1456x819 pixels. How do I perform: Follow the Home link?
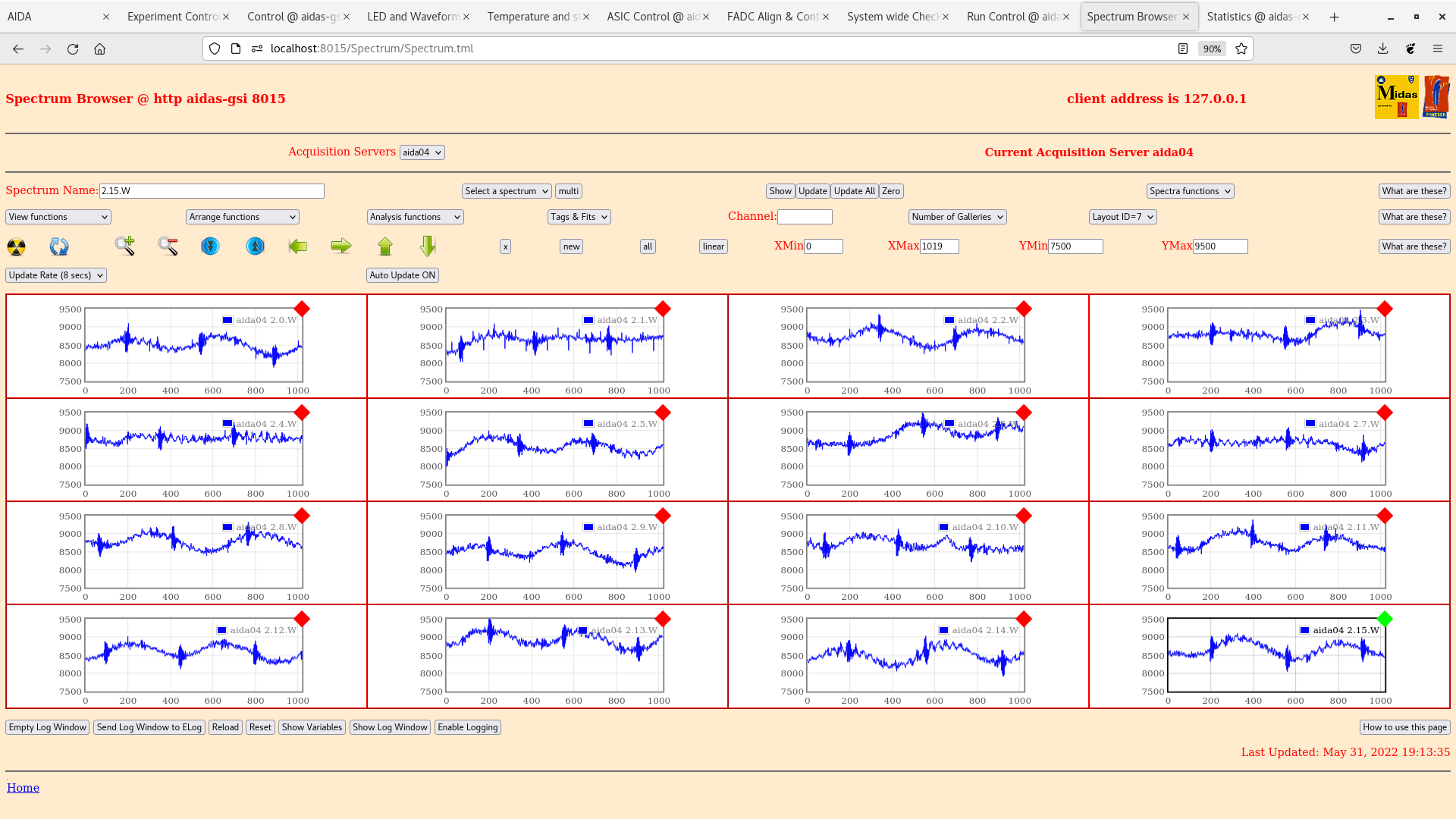pos(23,788)
